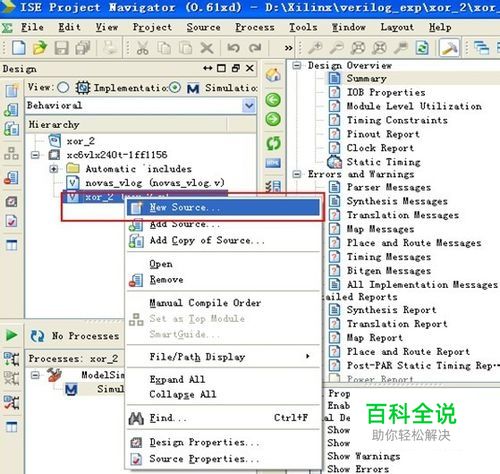This screenshot has width=500, height=474.
Task: Collapse the Errors and Warnings section
Action: (296, 174)
